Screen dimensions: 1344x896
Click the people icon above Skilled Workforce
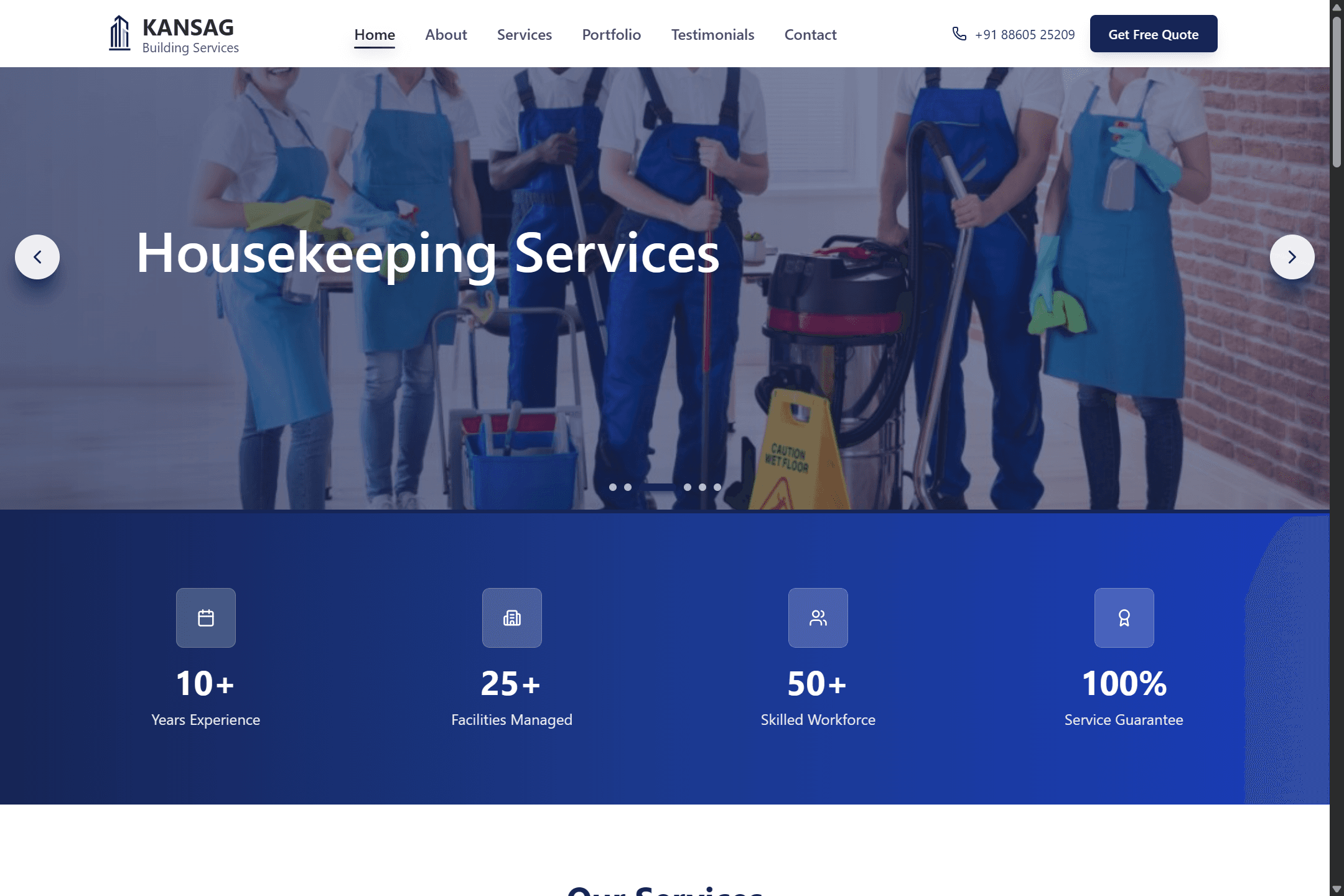click(818, 617)
